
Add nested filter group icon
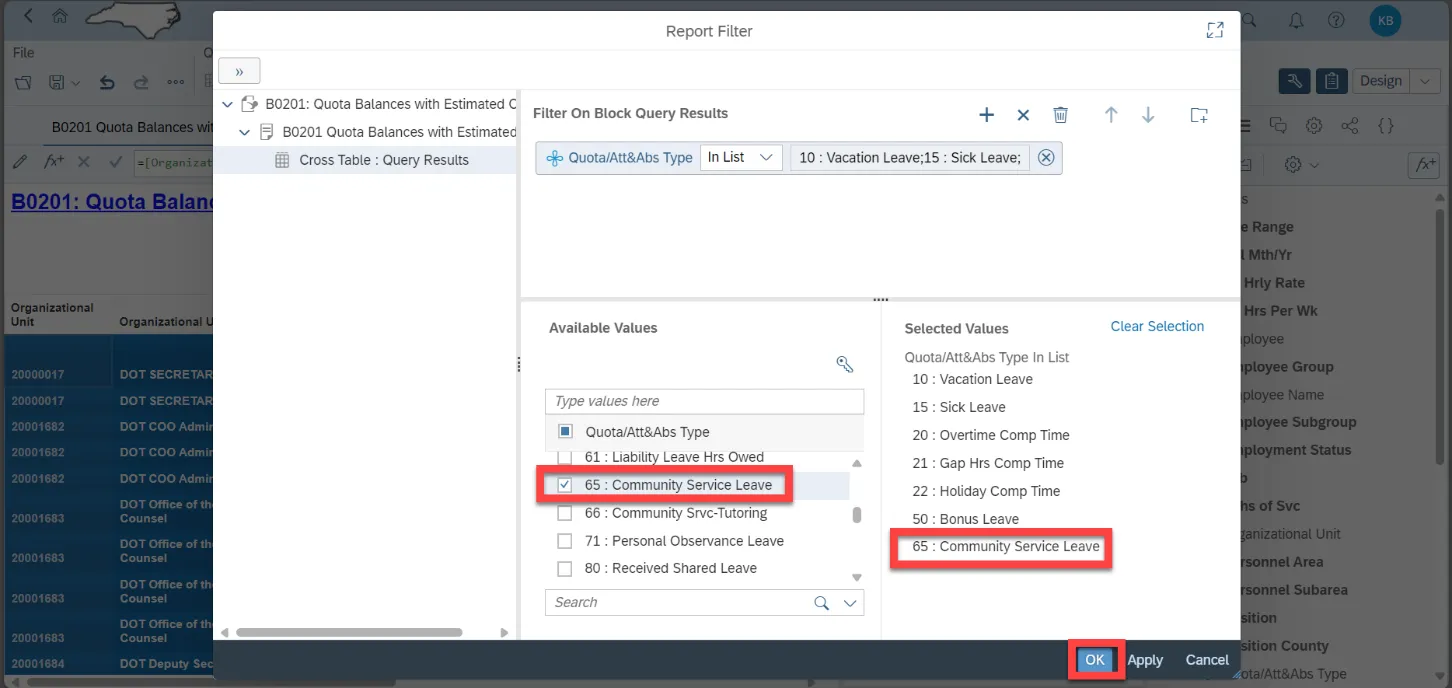(x=1199, y=115)
